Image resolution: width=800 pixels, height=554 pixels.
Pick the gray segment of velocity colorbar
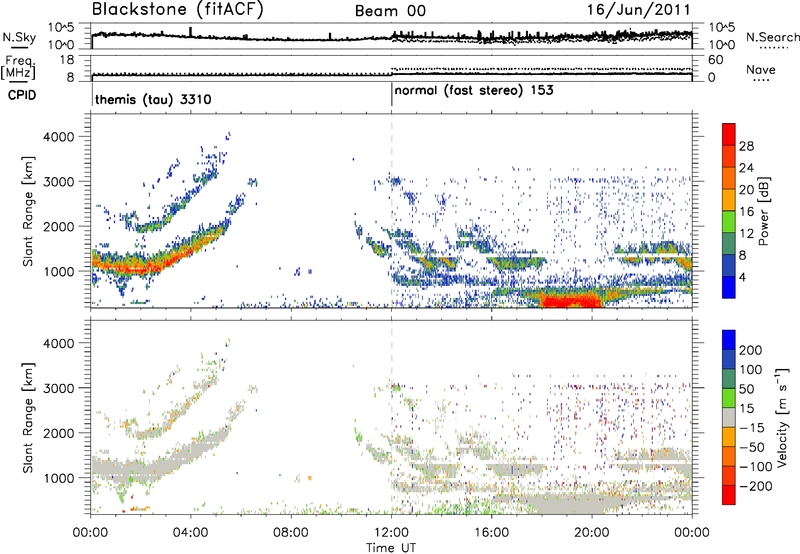tap(729, 417)
